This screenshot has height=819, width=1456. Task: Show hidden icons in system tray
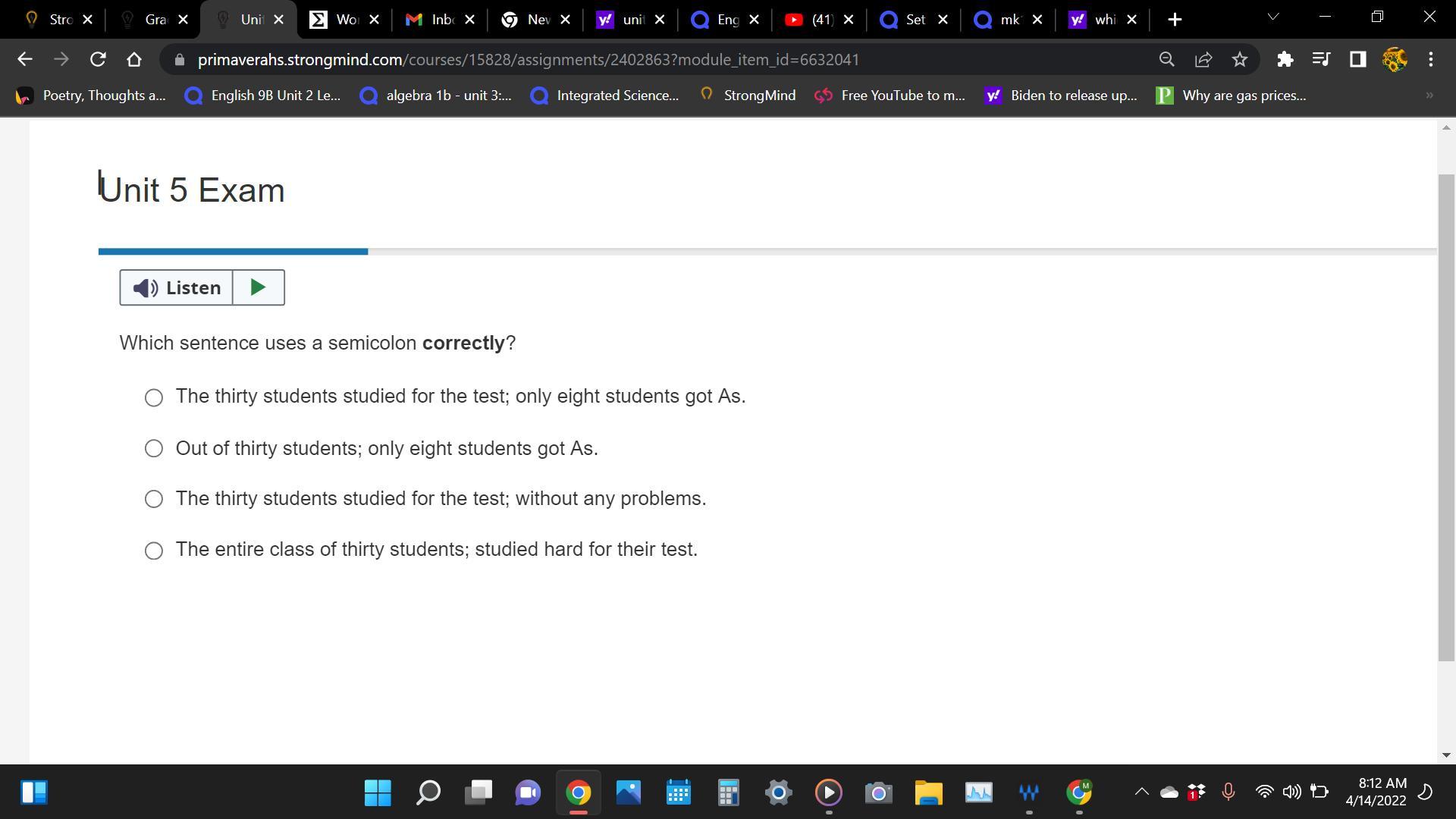click(x=1141, y=792)
